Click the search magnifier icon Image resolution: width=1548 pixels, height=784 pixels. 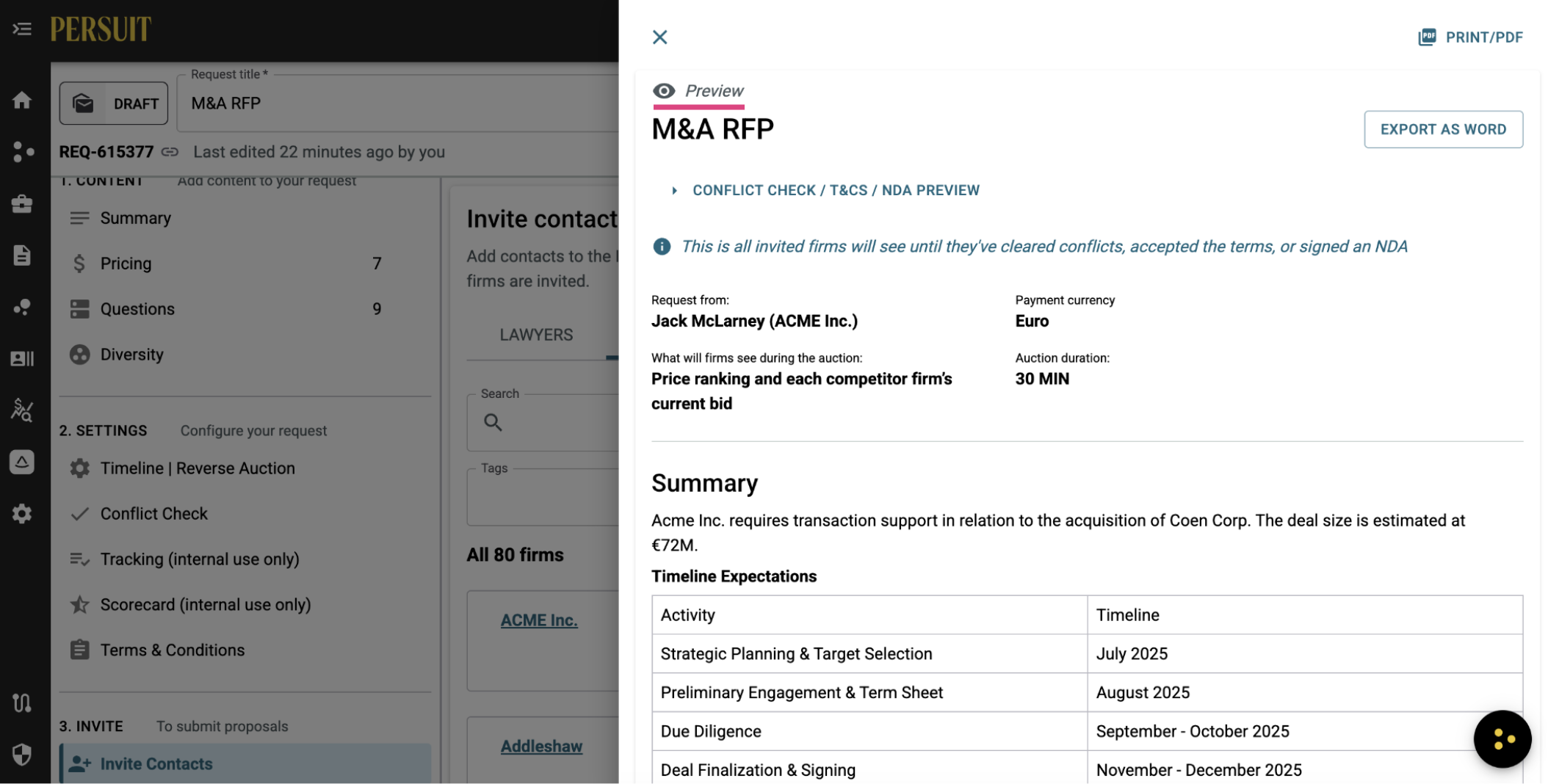[x=493, y=422]
